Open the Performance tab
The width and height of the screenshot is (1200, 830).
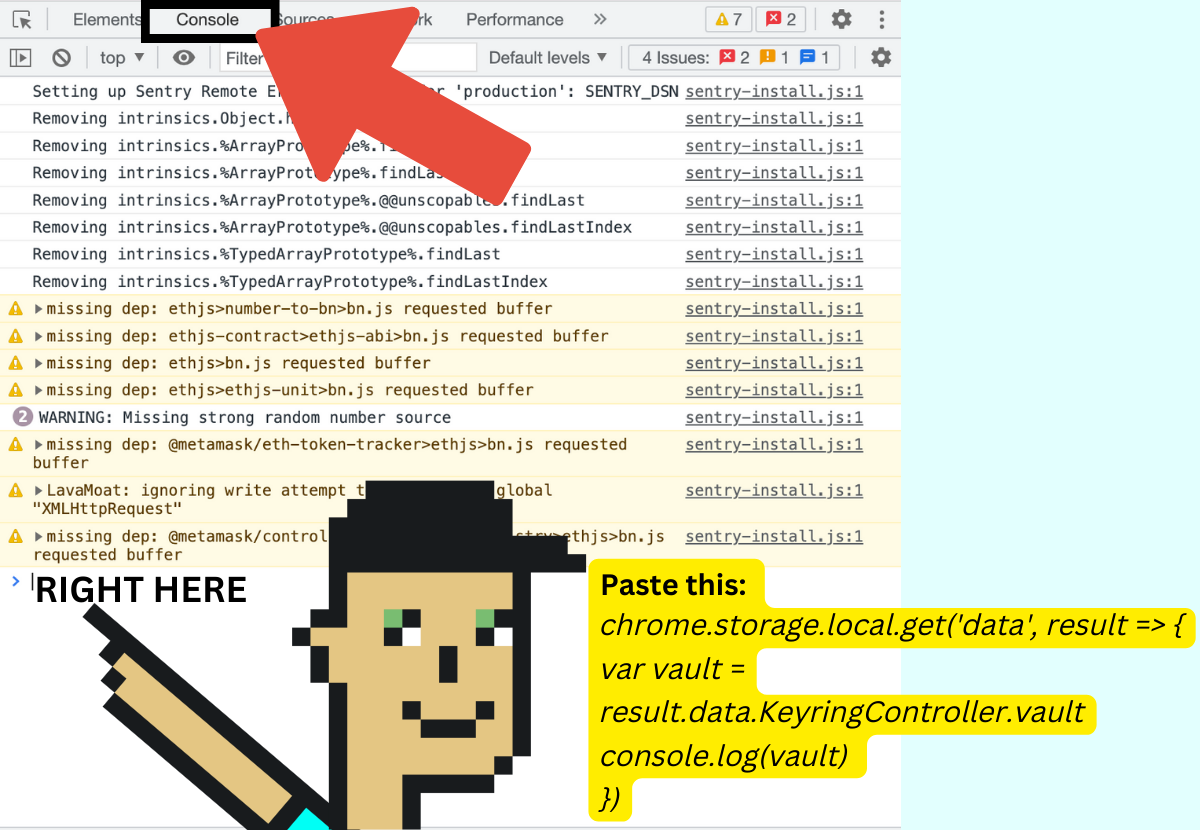(x=514, y=20)
